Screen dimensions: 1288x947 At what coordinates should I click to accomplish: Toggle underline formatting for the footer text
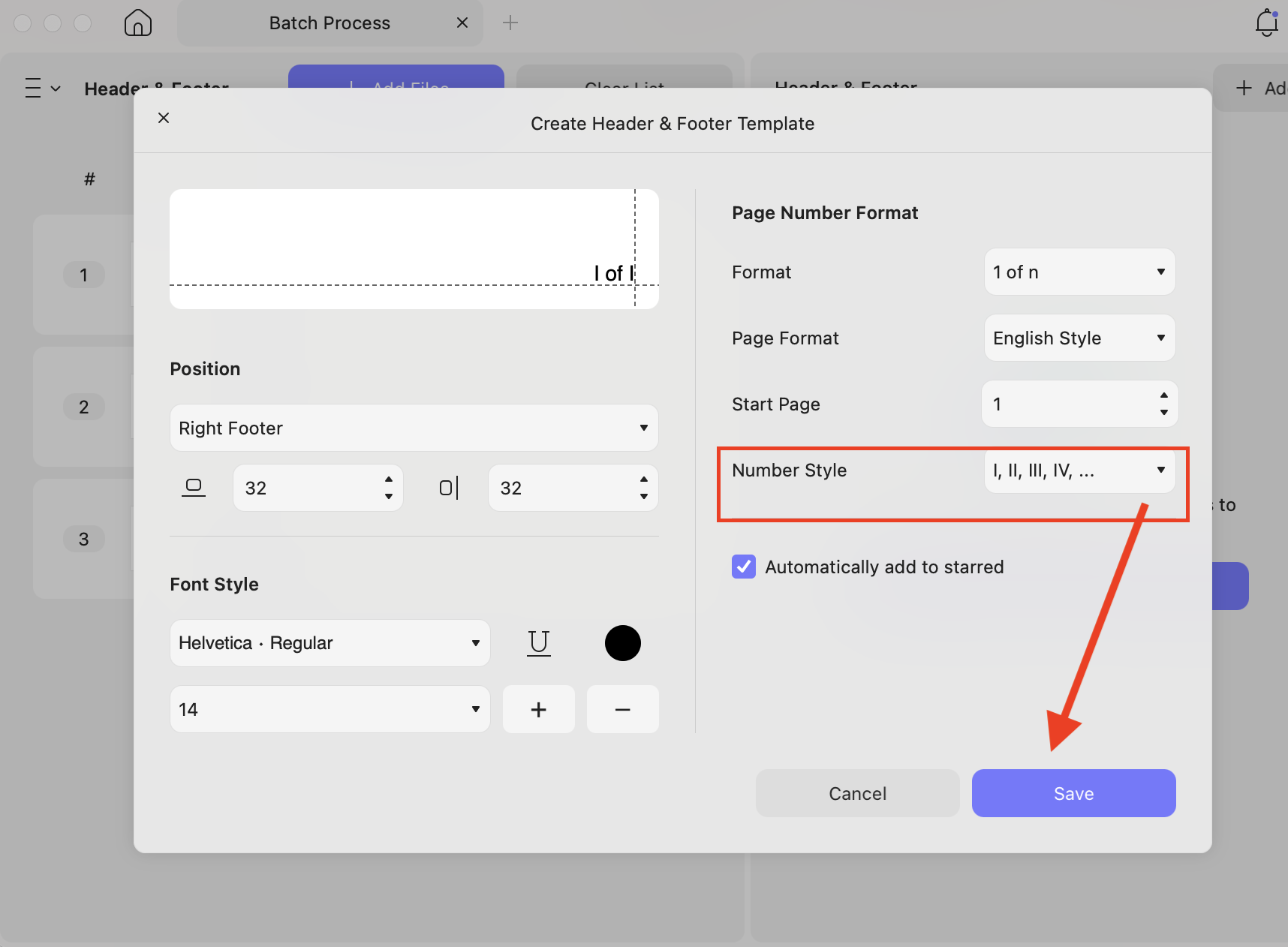540,643
